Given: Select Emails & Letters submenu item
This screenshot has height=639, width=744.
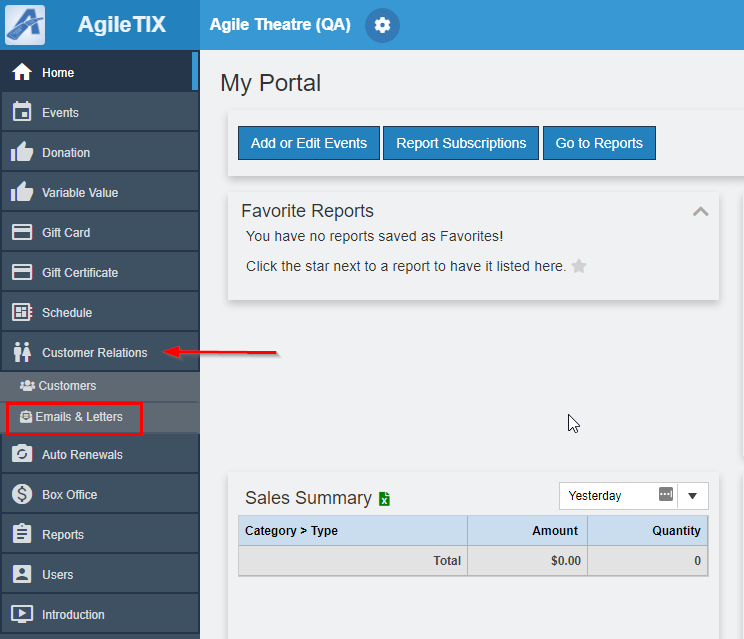Looking at the screenshot, I should coord(100,417).
